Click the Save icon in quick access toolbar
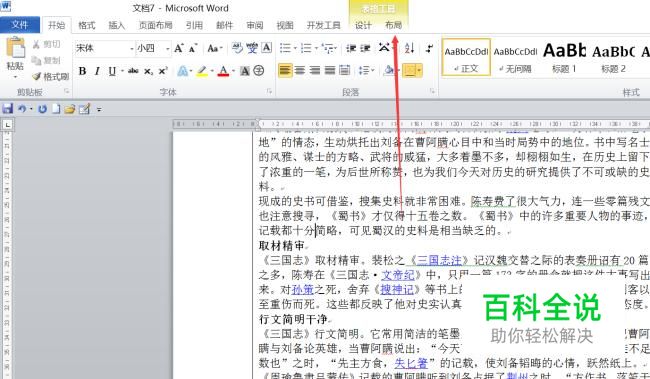The image size is (650, 379). (7, 109)
